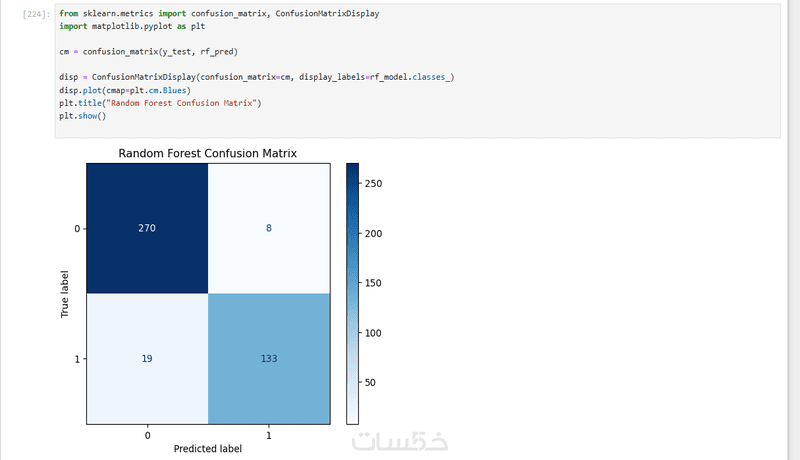800x460 pixels.
Task: Click the ConfusionMatrixDisplay assignment line
Action: (256, 77)
